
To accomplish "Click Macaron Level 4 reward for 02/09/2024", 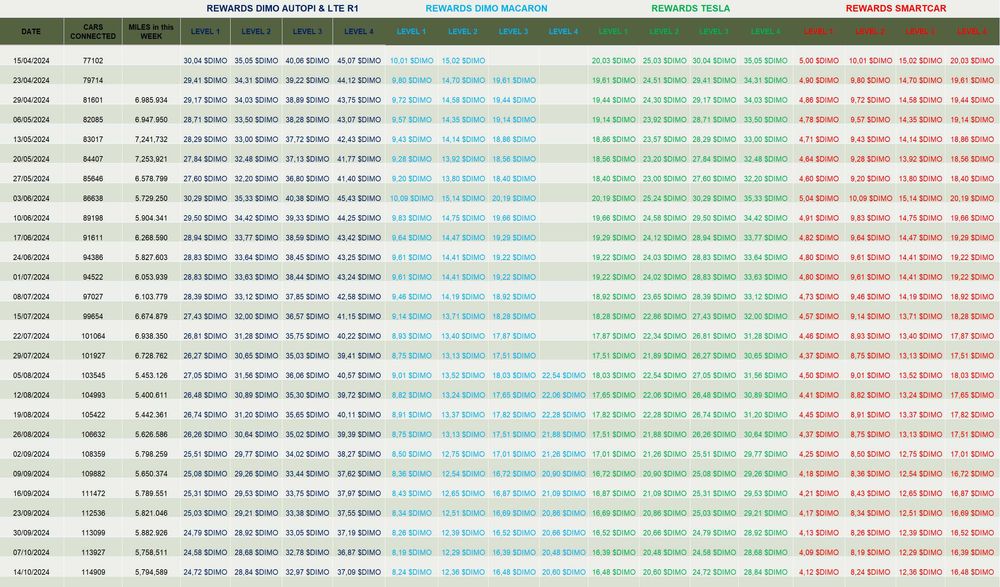I will 564,454.
